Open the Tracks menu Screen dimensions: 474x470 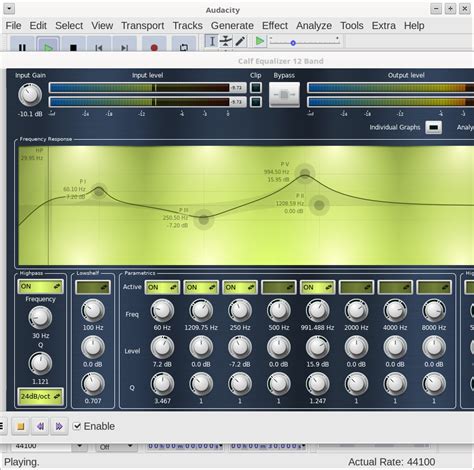coord(187,26)
